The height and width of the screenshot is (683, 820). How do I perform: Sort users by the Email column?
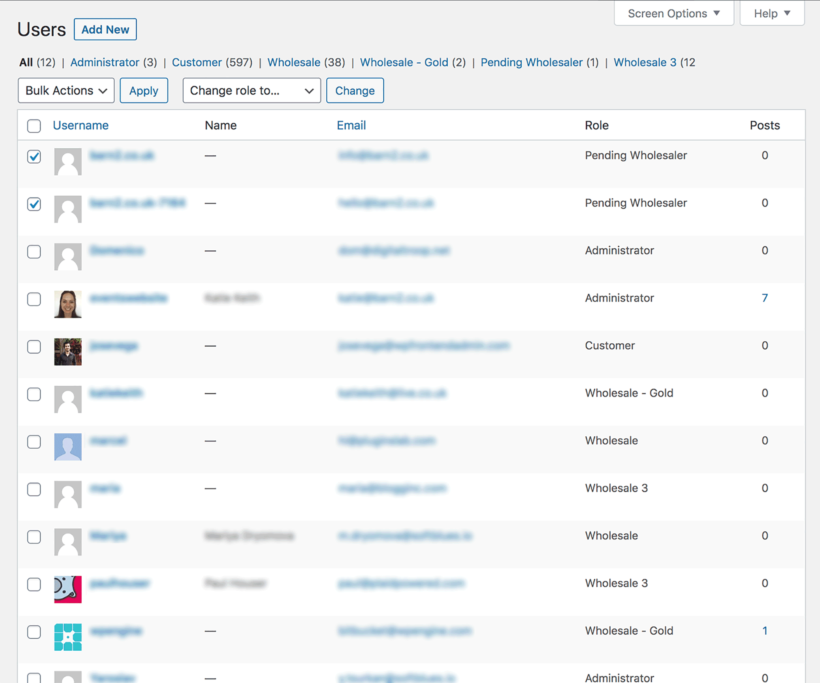351,126
